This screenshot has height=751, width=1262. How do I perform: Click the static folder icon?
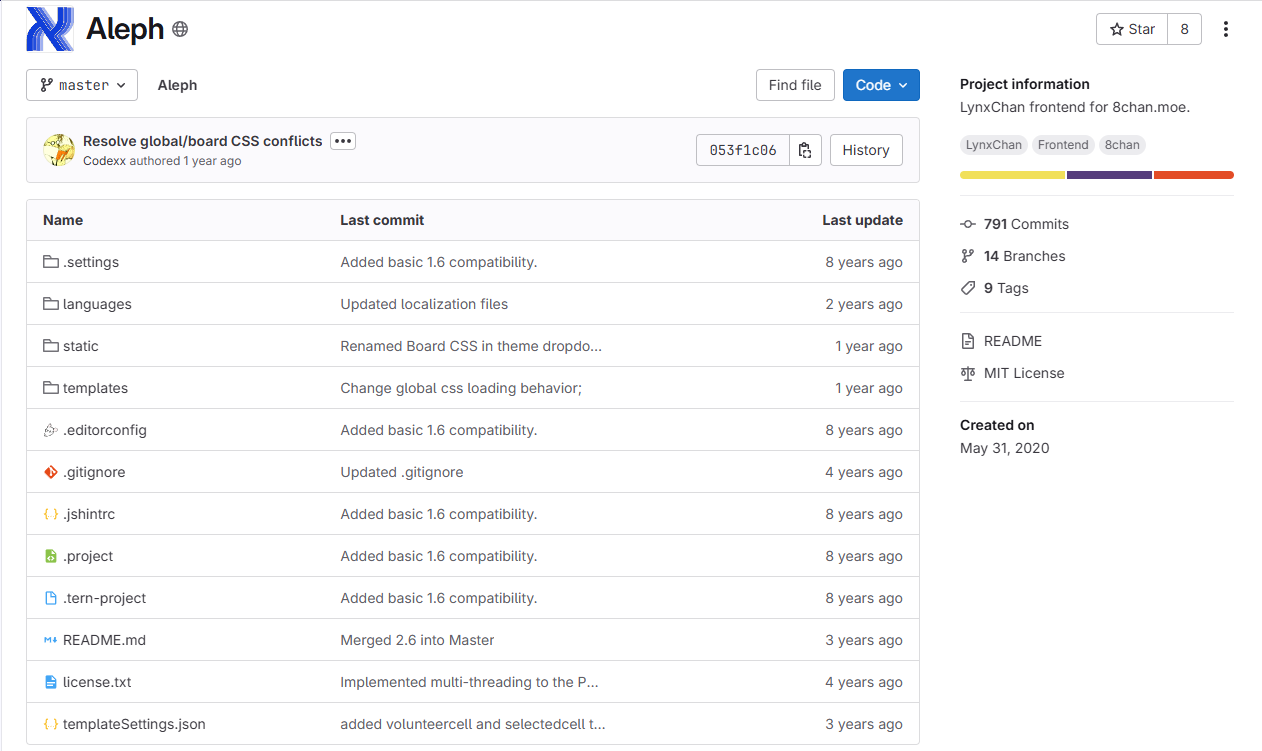tap(51, 346)
